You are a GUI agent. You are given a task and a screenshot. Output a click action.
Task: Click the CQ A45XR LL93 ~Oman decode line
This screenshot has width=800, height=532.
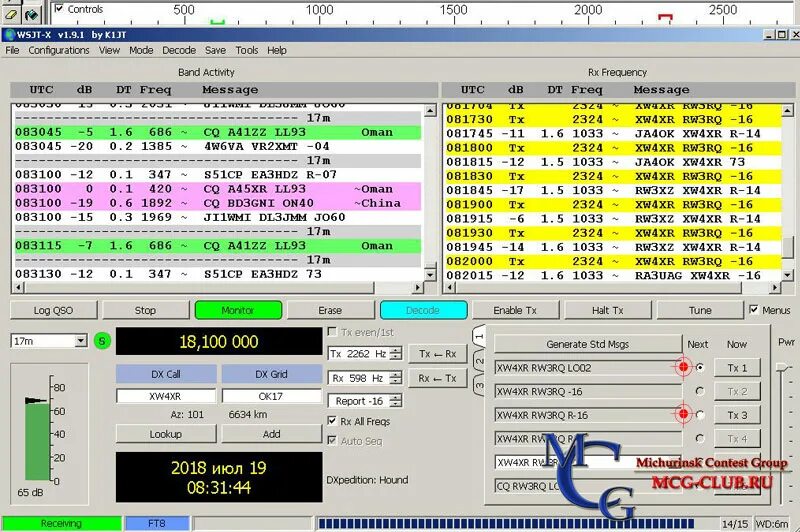tap(218, 189)
